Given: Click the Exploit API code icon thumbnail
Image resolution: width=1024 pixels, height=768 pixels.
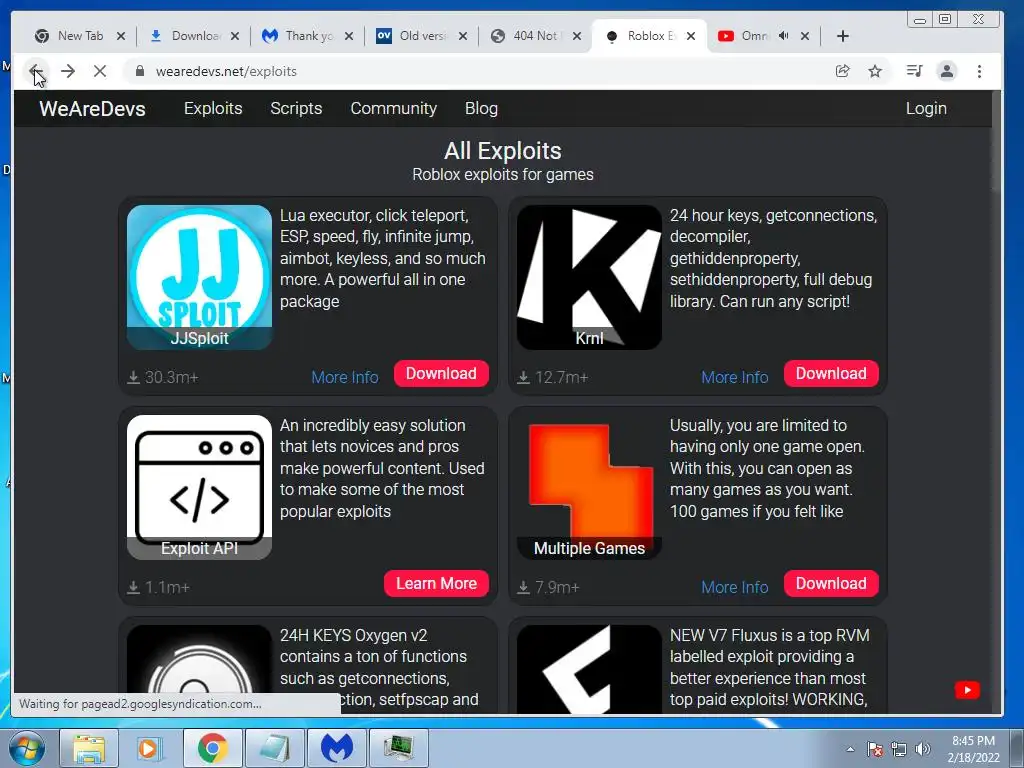Looking at the screenshot, I should (x=199, y=487).
